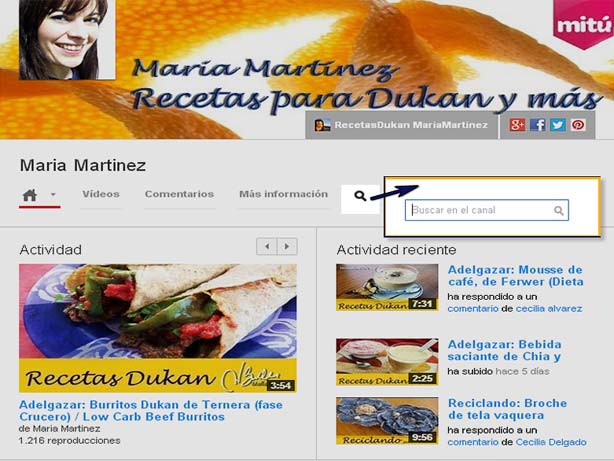Click the de Maria Martinez byline

(x=59, y=429)
